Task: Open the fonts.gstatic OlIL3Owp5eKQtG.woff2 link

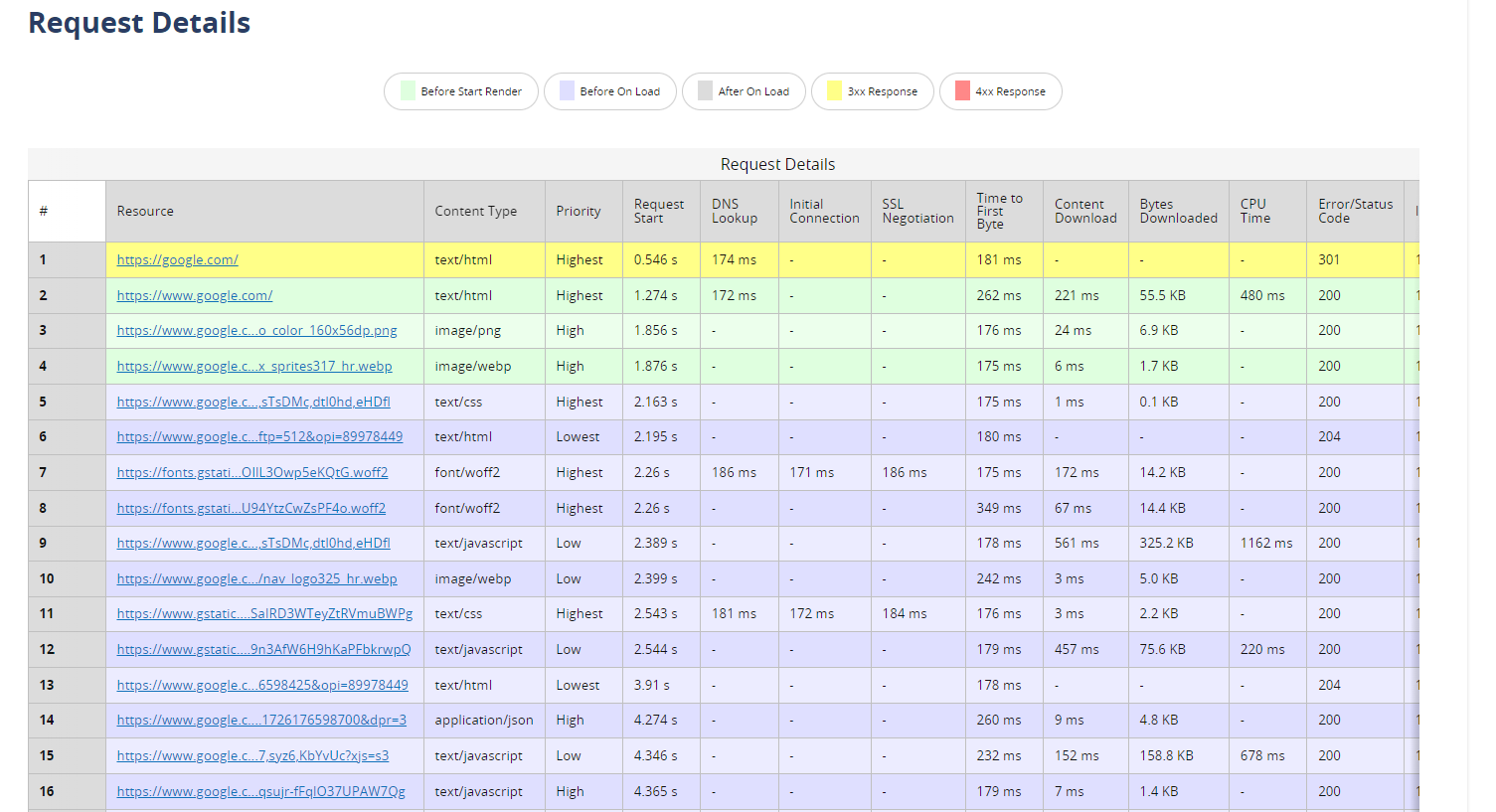Action: coord(254,472)
